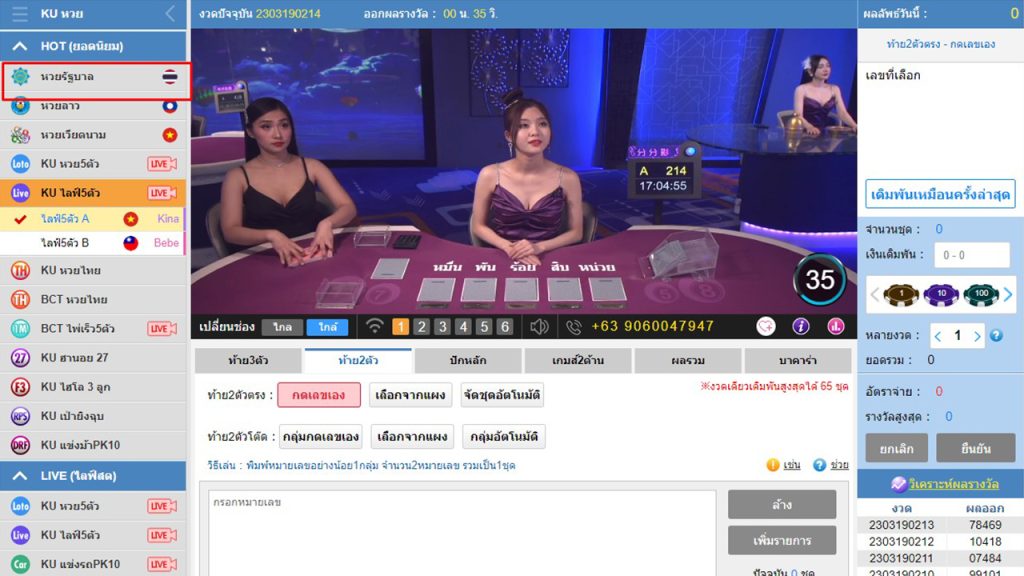This screenshot has height=576, width=1024.
Task: Click the phone icon beside +63 number
Action: (573, 327)
